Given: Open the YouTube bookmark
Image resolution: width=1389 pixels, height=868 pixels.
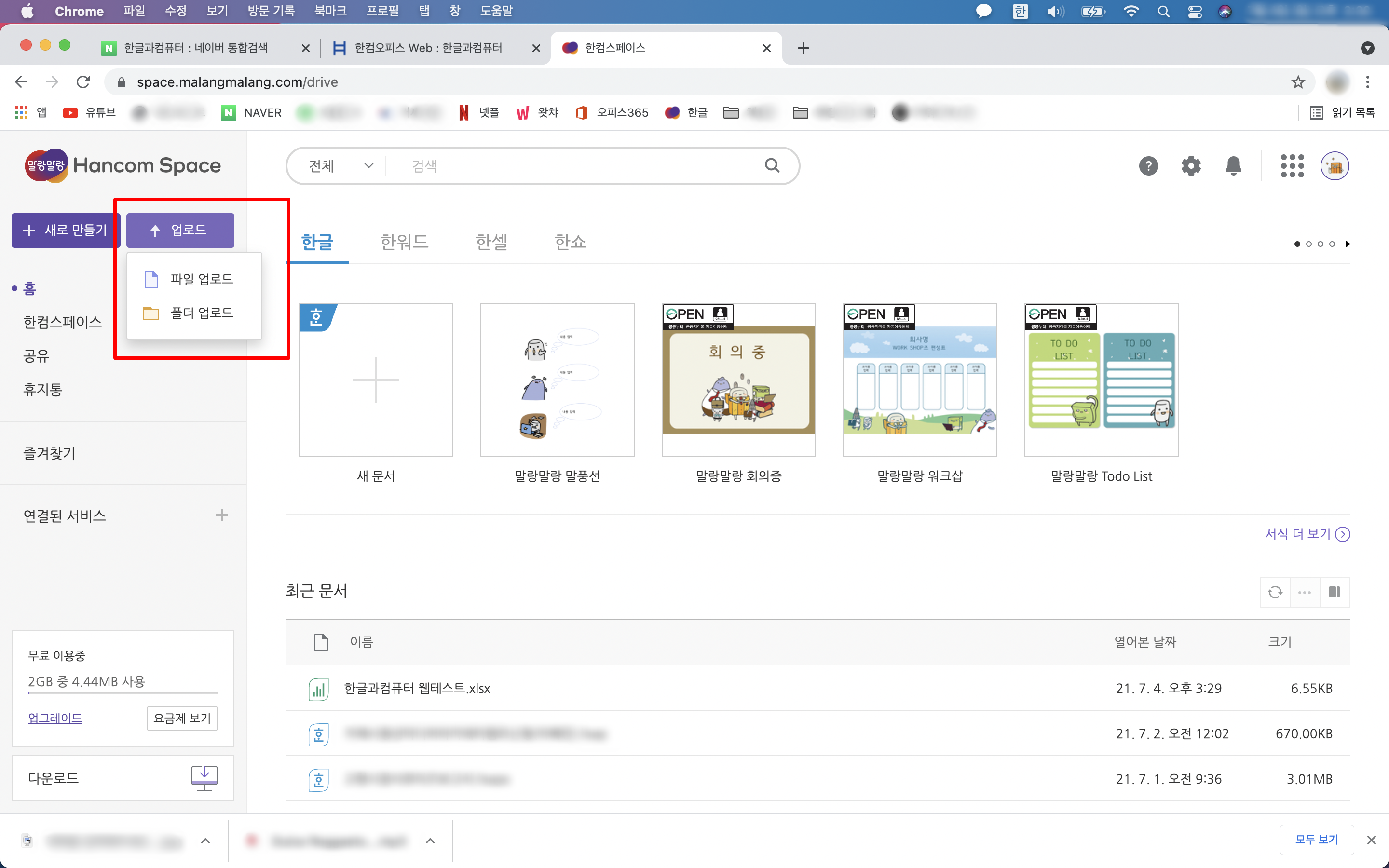Looking at the screenshot, I should click(x=89, y=112).
